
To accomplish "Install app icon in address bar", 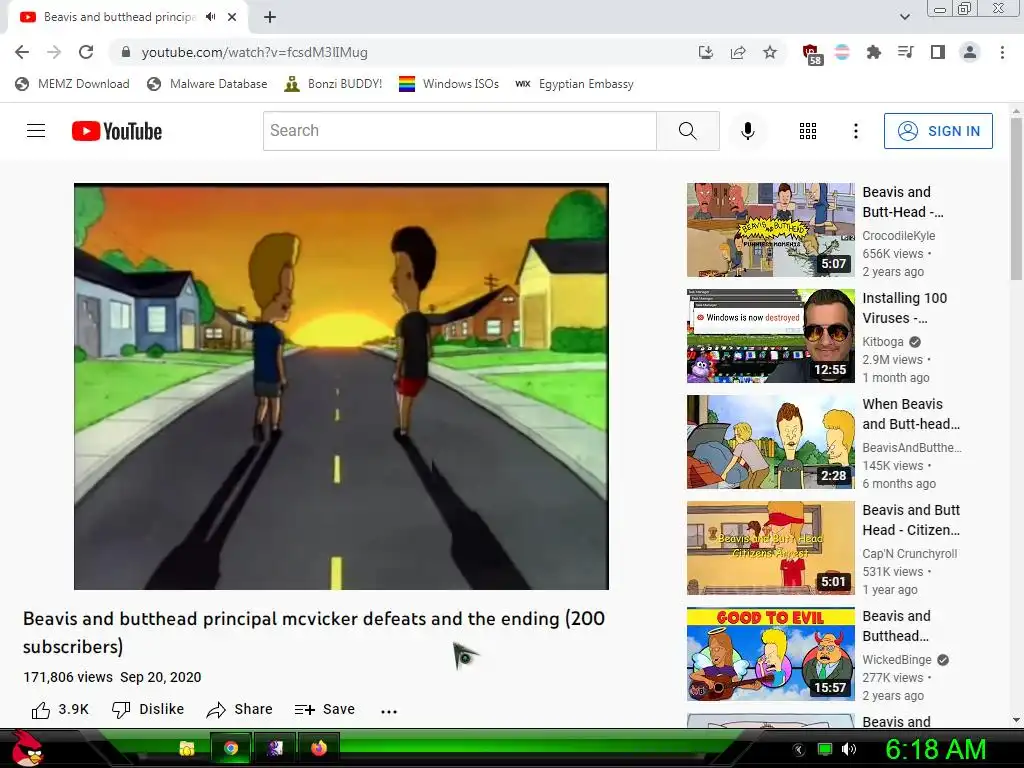I will [705, 52].
